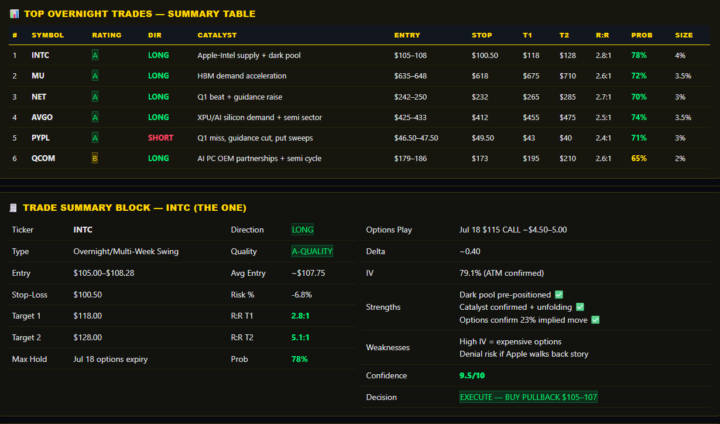Click the 5.1:1 R:R T2 value

pos(300,337)
